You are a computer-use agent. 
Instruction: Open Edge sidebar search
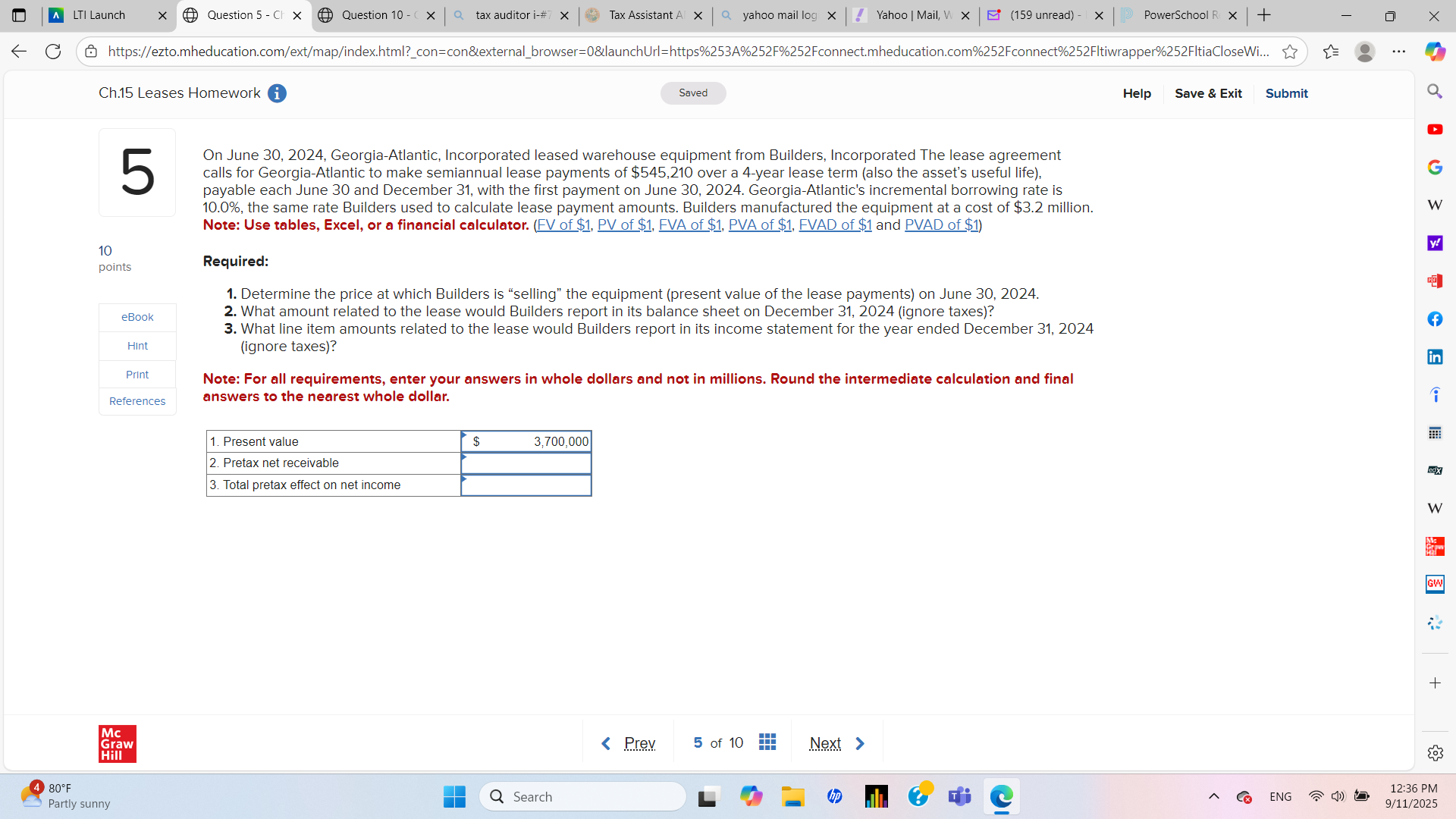(x=1436, y=91)
